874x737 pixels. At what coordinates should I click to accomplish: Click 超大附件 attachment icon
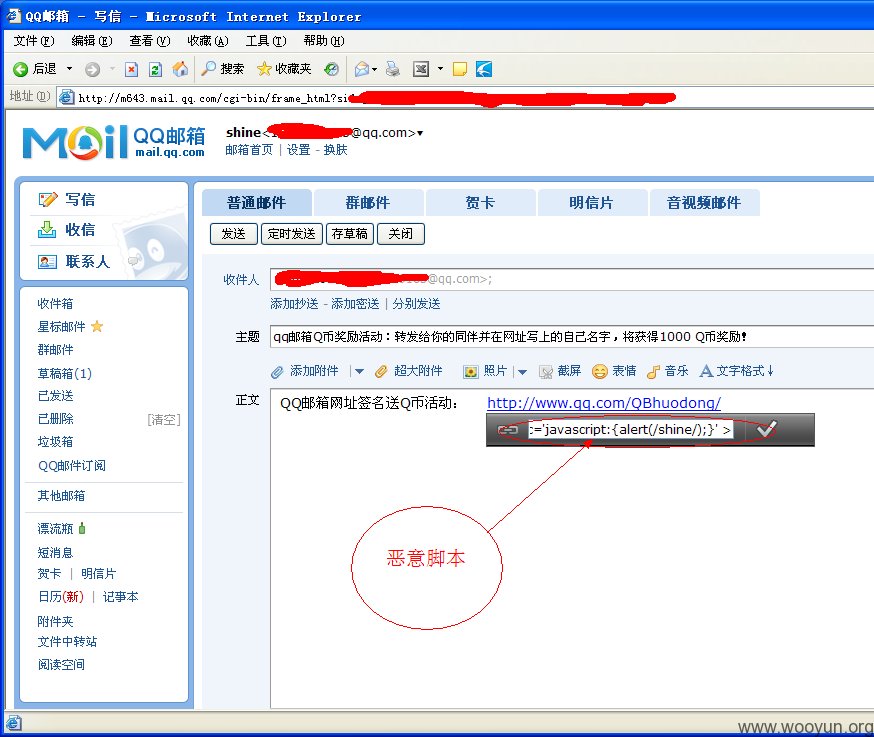[x=381, y=371]
